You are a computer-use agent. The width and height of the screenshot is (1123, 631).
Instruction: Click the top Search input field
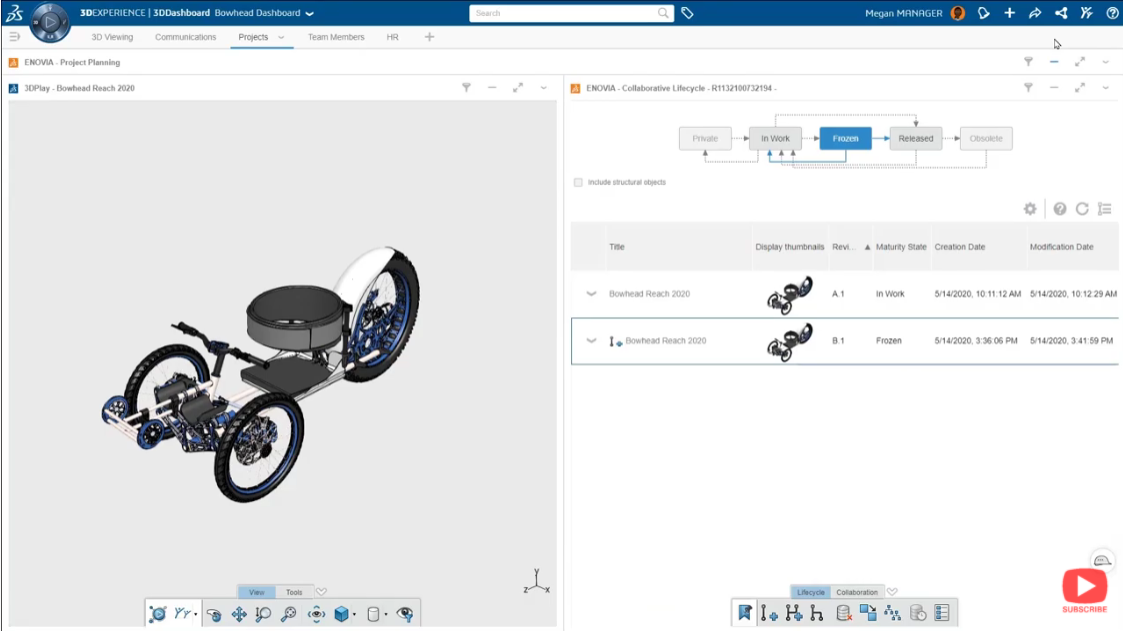(x=564, y=13)
